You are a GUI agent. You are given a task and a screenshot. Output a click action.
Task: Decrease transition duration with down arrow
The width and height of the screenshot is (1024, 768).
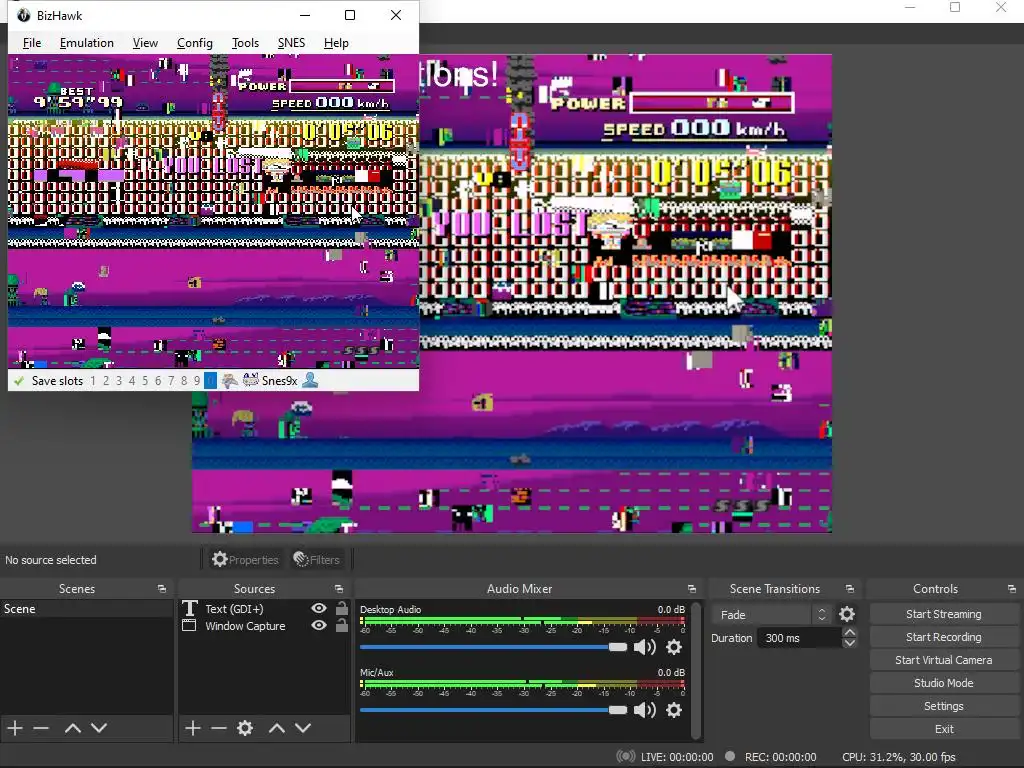pyautogui.click(x=849, y=643)
